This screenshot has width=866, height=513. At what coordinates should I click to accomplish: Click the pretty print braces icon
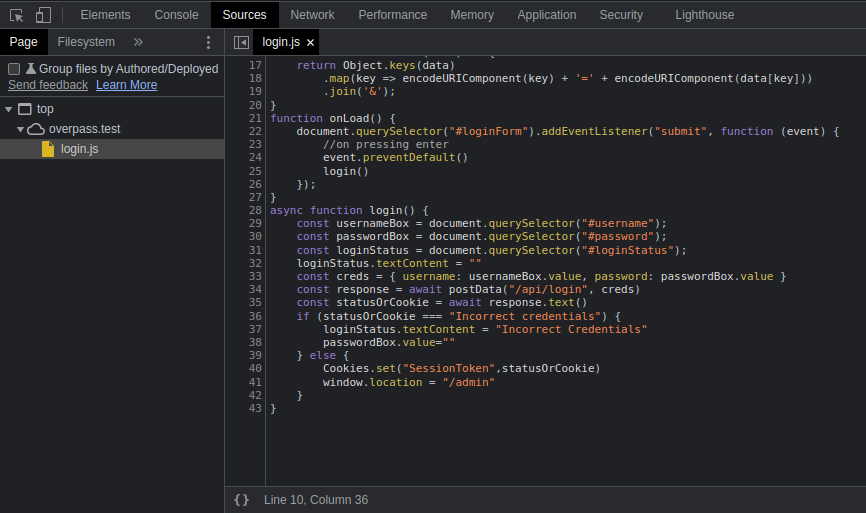(241, 499)
